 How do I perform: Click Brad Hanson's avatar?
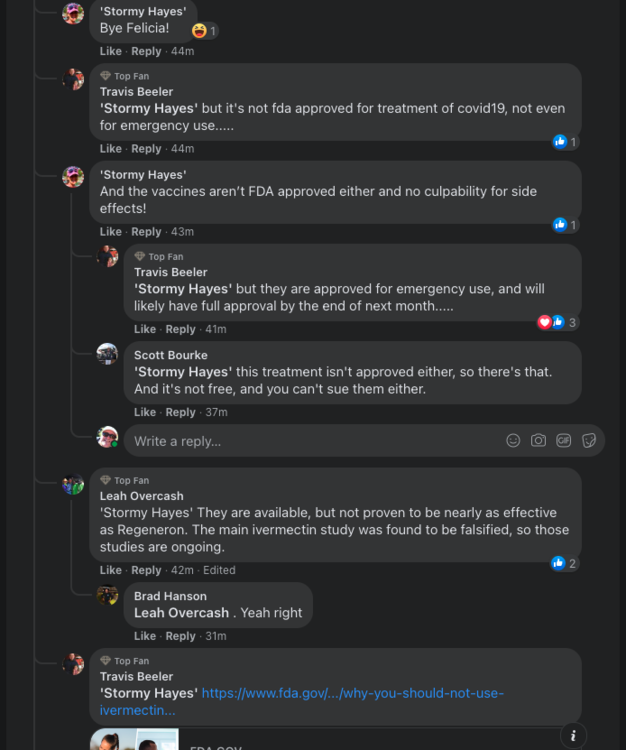point(107,596)
